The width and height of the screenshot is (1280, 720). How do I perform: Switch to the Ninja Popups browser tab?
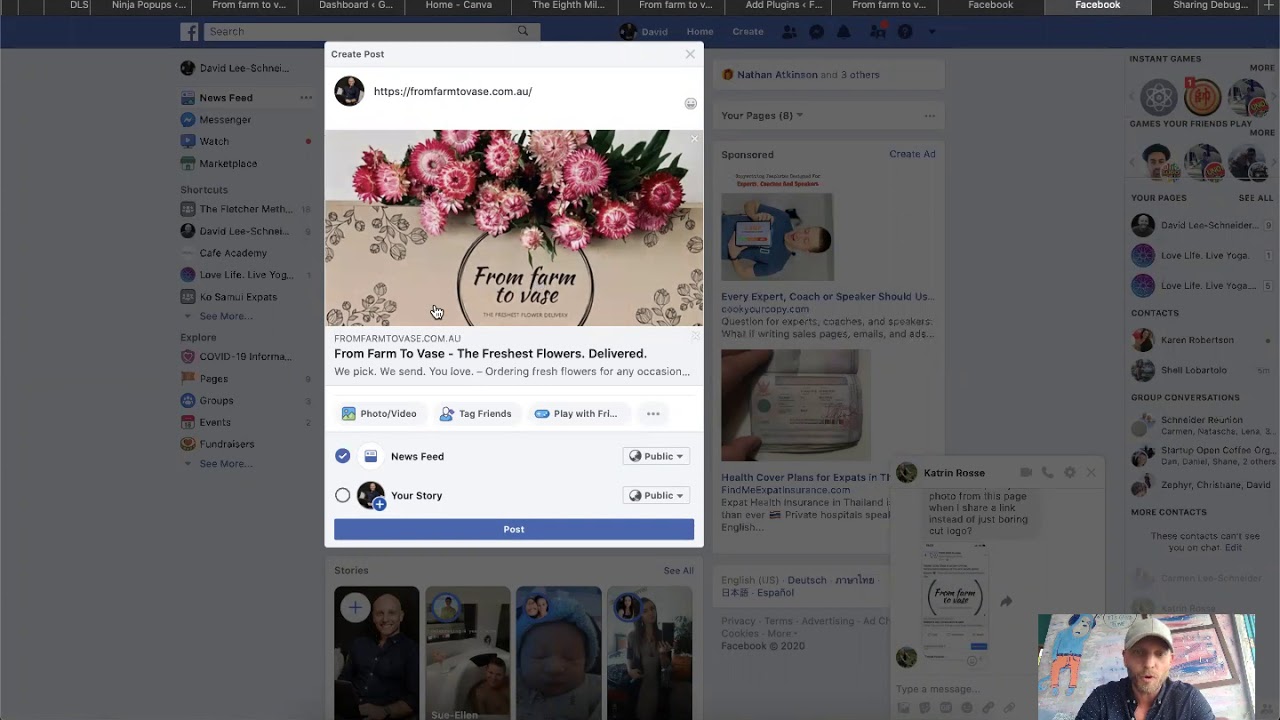coord(148,5)
